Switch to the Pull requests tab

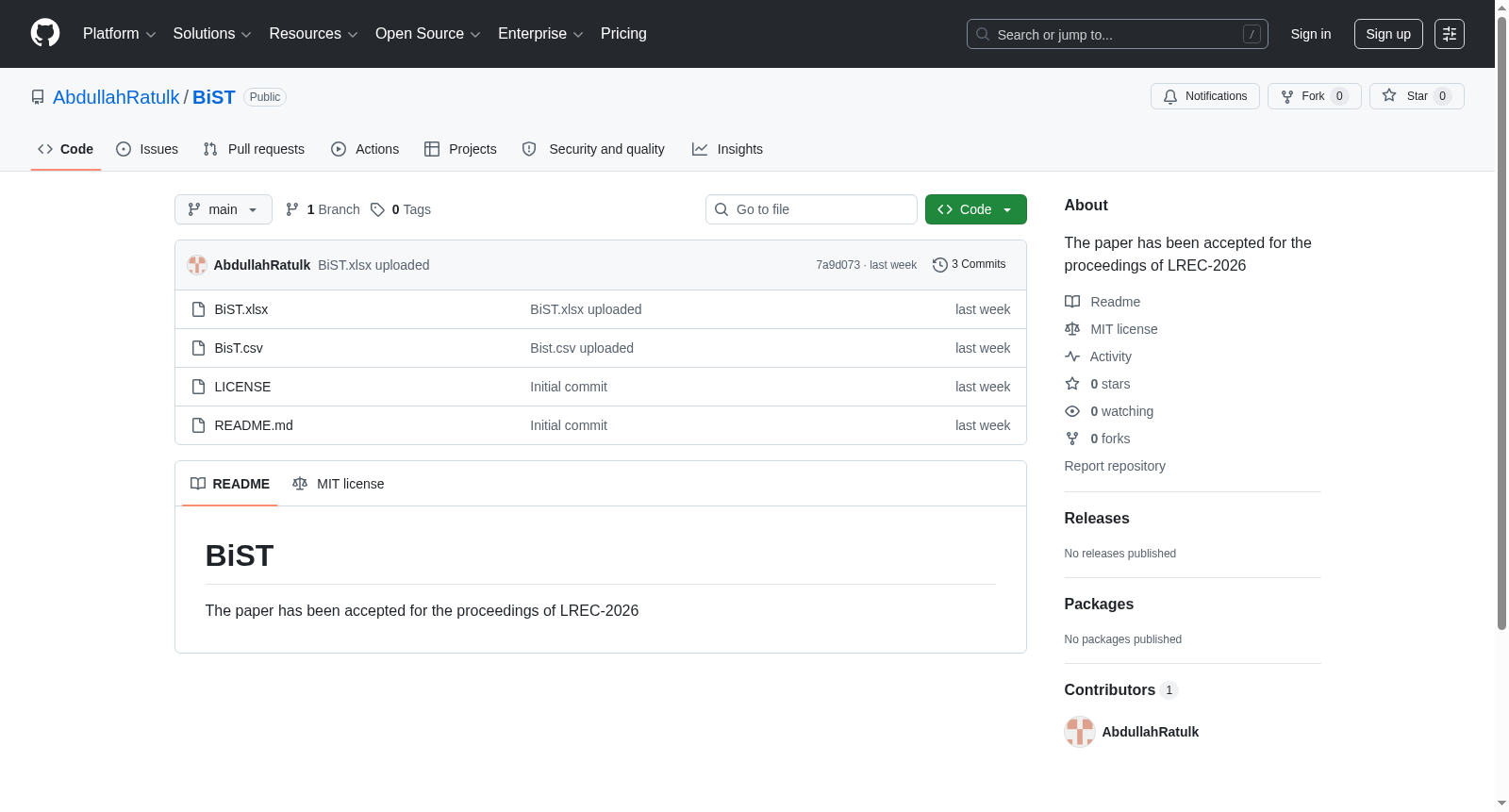[x=254, y=149]
